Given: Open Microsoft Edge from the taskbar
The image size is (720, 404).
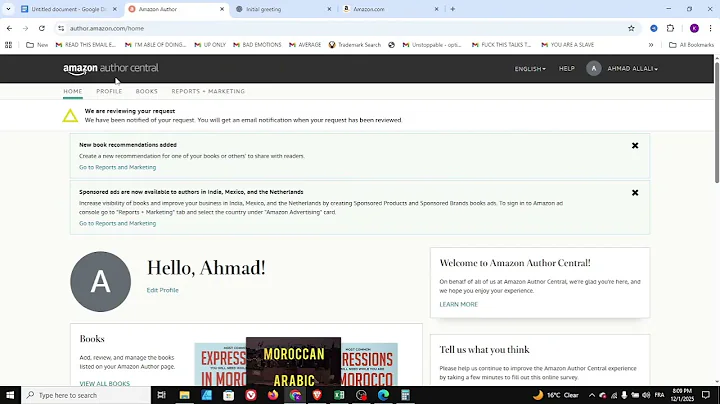Looking at the screenshot, I should [383, 395].
